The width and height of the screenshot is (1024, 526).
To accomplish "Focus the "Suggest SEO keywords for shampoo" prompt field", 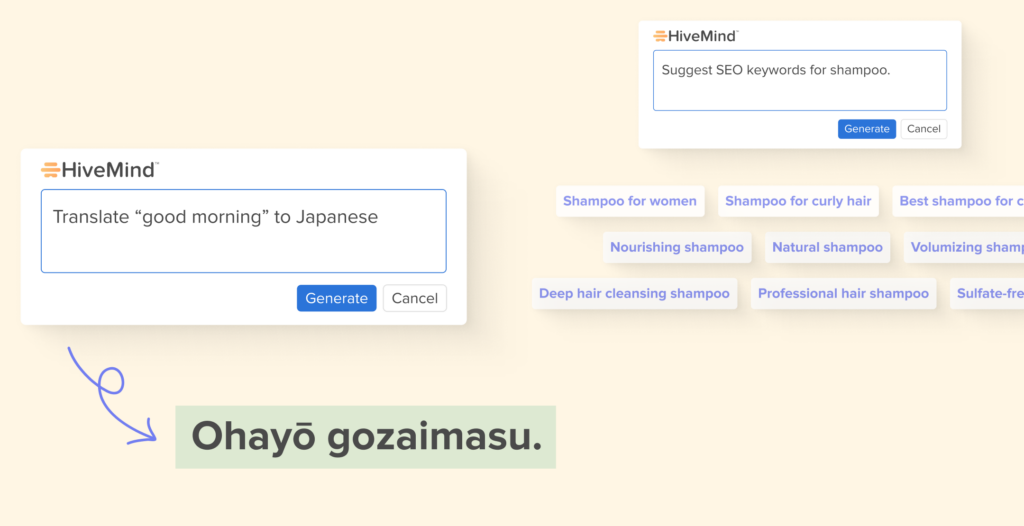I will (799, 80).
